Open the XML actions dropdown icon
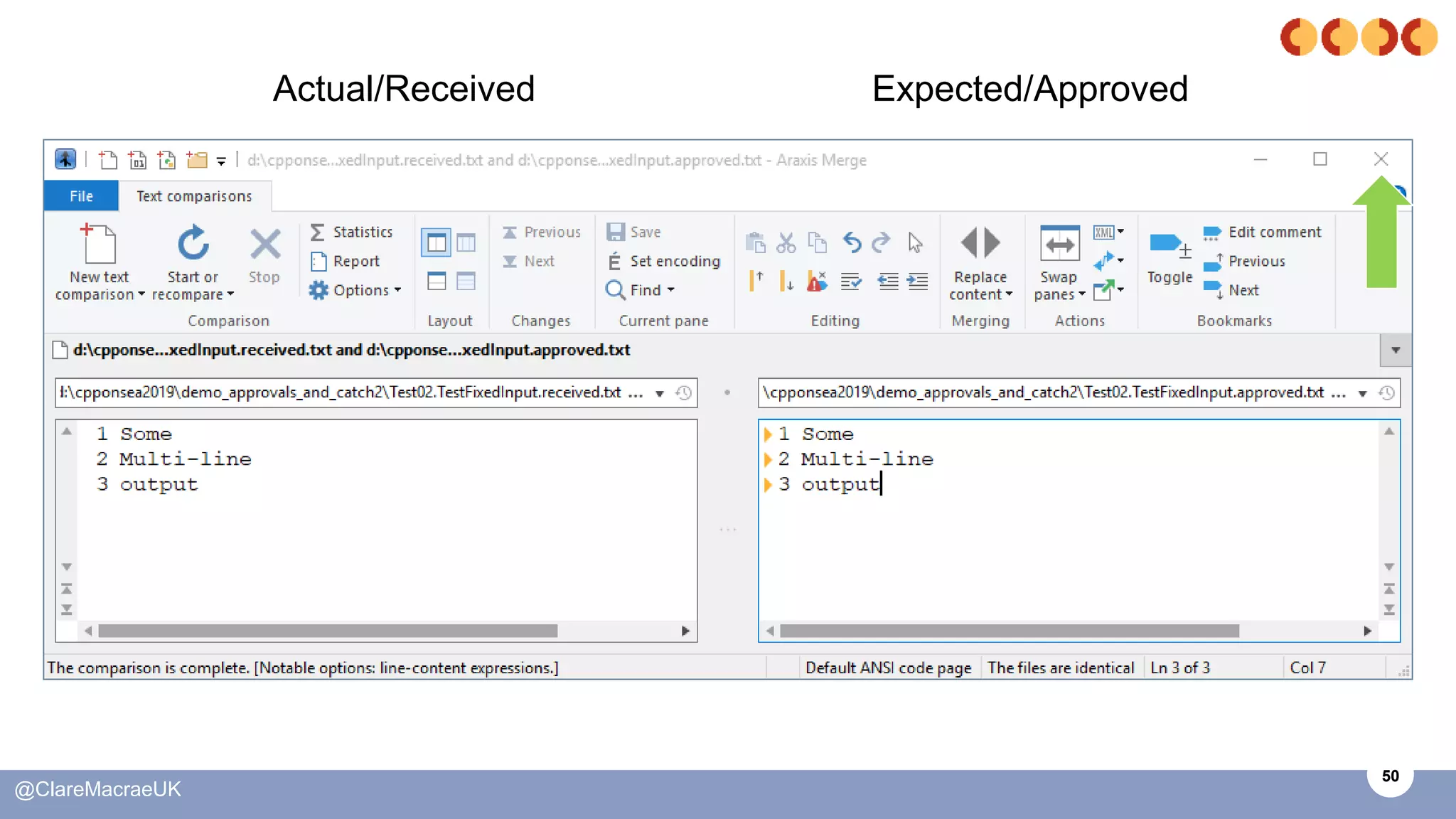 click(x=1108, y=232)
